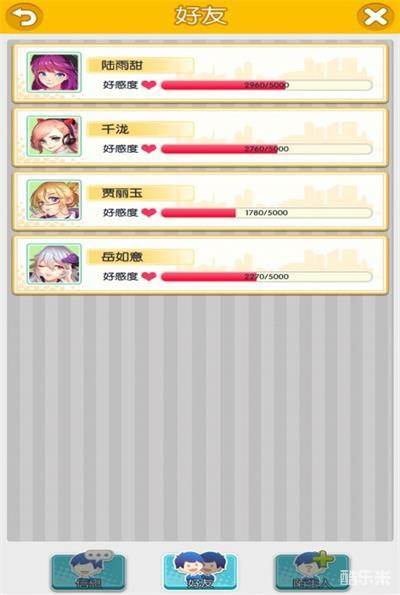This screenshot has height=595, width=400.
Task: Click the name label 陆雨甜
Action: (x=122, y=65)
